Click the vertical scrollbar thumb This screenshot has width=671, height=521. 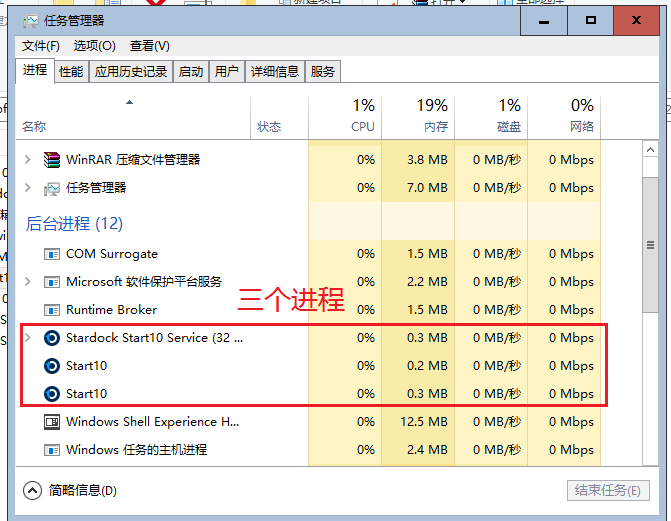click(651, 245)
